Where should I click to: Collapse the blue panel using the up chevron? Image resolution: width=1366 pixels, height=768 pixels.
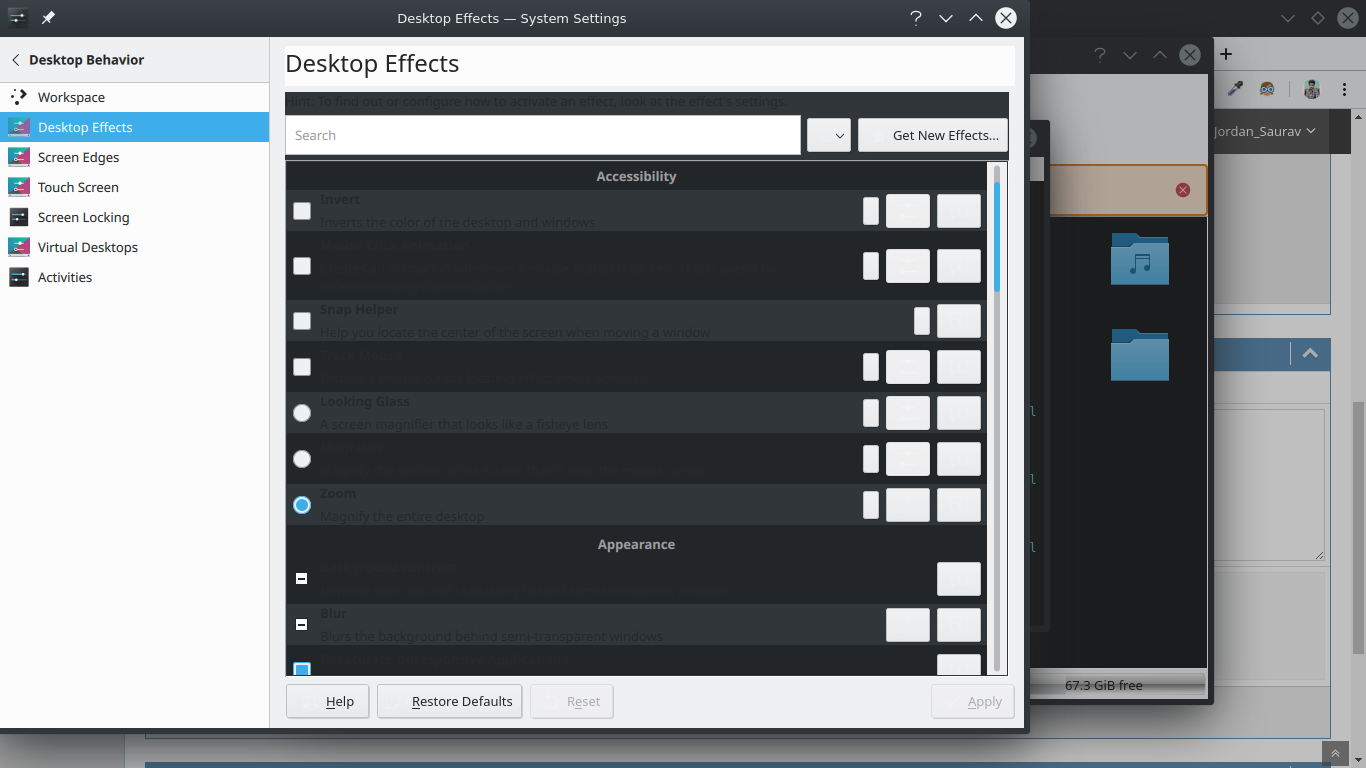1310,353
